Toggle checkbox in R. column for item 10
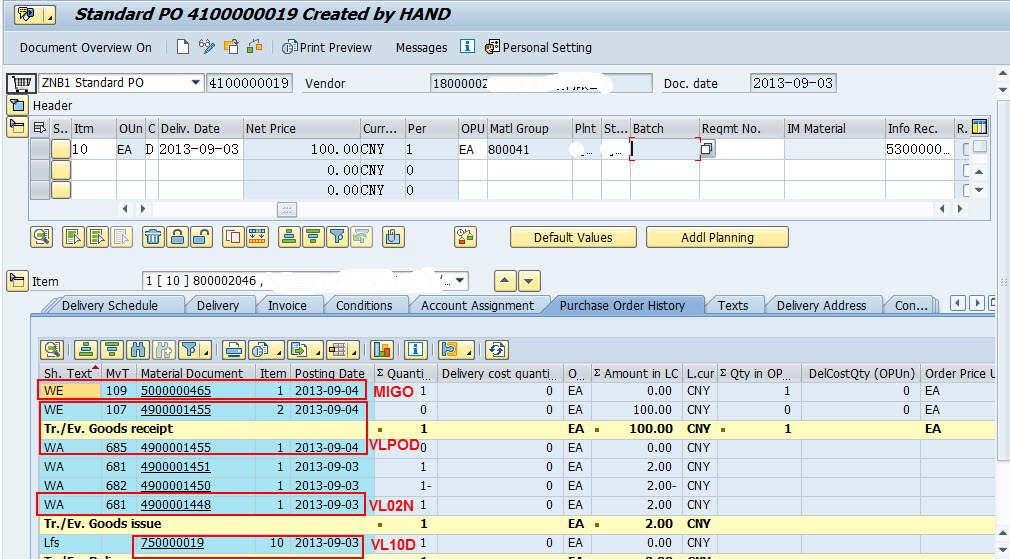1010x559 pixels. [965, 150]
